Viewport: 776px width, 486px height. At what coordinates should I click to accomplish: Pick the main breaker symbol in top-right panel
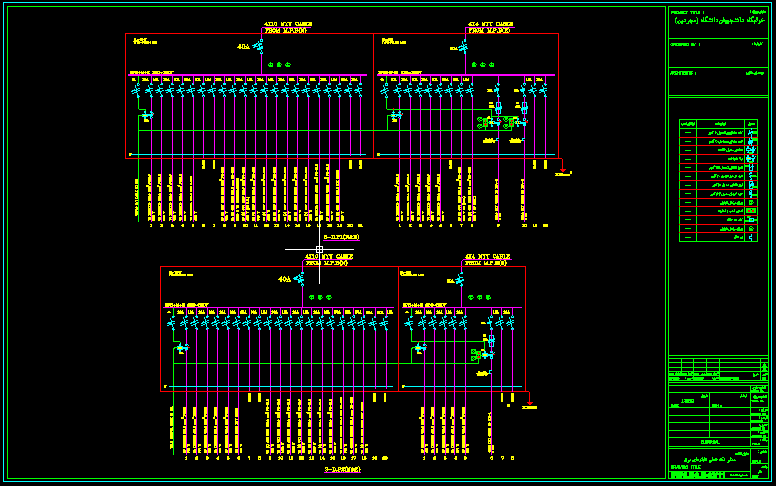pyautogui.click(x=463, y=47)
